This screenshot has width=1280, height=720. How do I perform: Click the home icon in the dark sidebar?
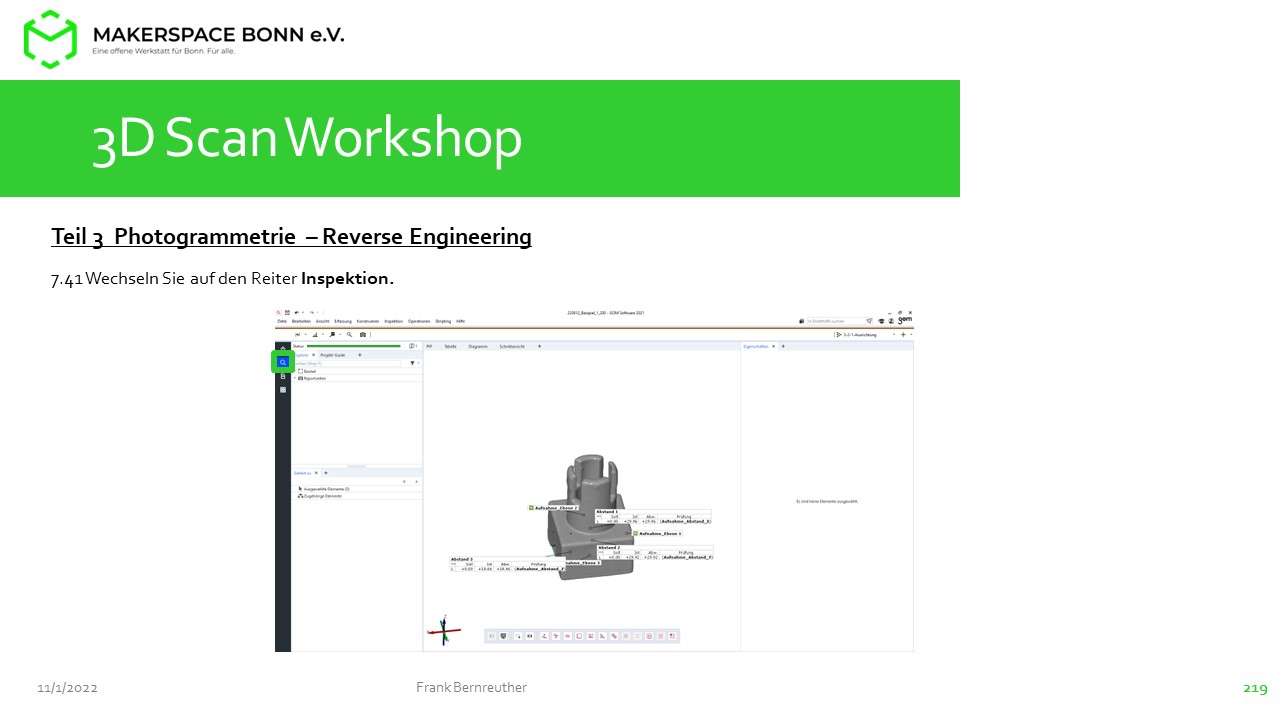click(x=283, y=348)
